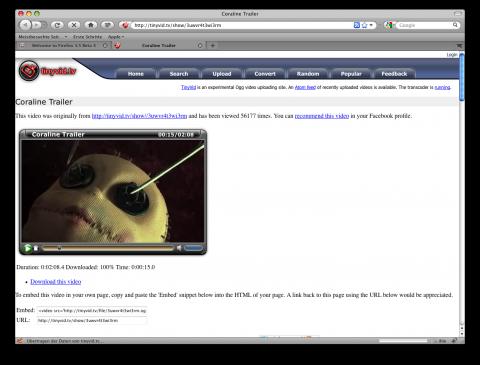The width and height of the screenshot is (480, 365).
Task: Go to the home page icon
Action: (91, 25)
